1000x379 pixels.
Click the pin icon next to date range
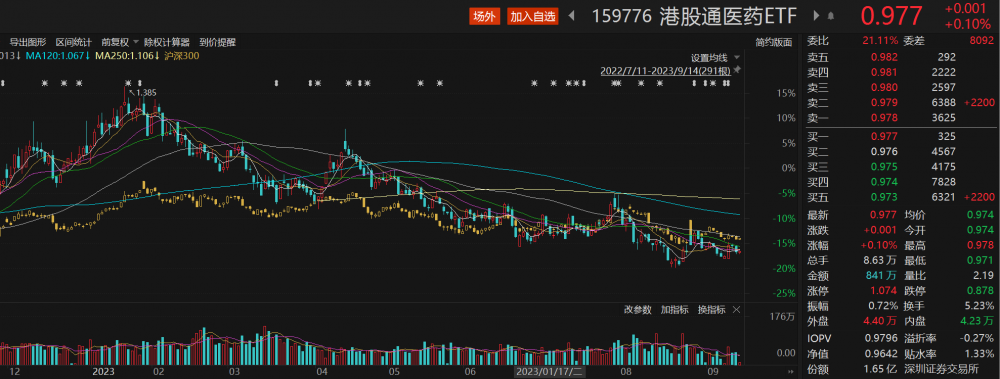pyautogui.click(x=737, y=69)
